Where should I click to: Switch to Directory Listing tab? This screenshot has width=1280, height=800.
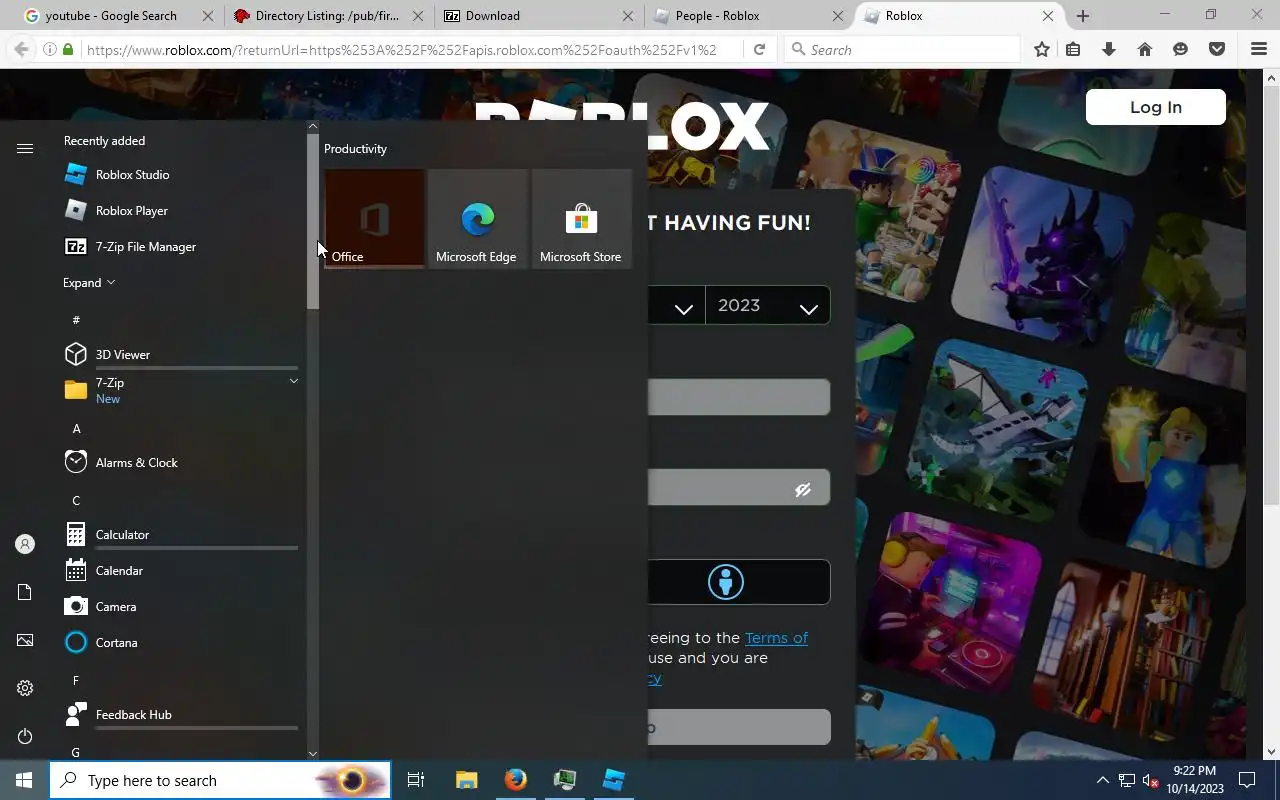click(327, 16)
